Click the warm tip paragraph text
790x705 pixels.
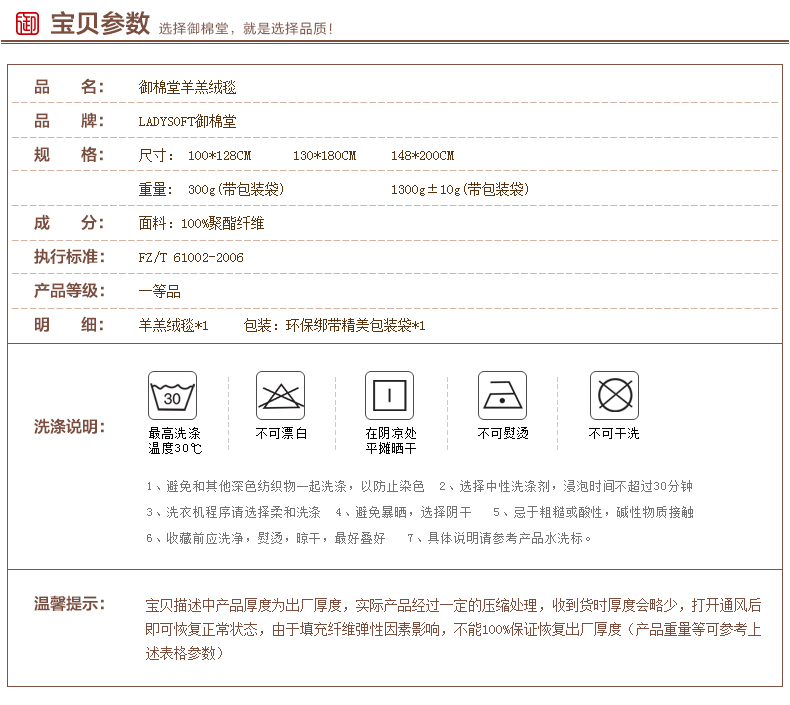click(453, 629)
